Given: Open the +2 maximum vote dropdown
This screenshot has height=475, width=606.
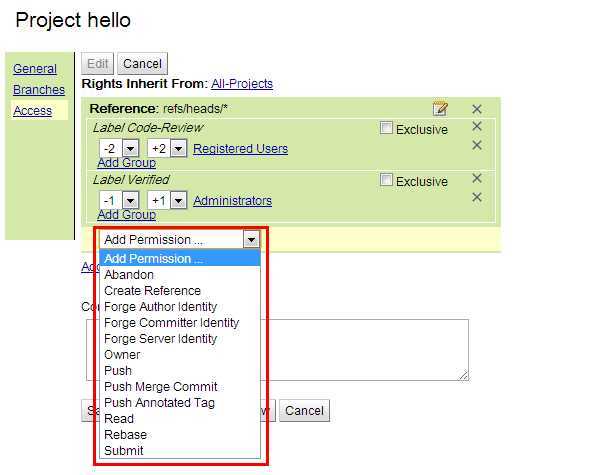Looking at the screenshot, I should [x=178, y=149].
